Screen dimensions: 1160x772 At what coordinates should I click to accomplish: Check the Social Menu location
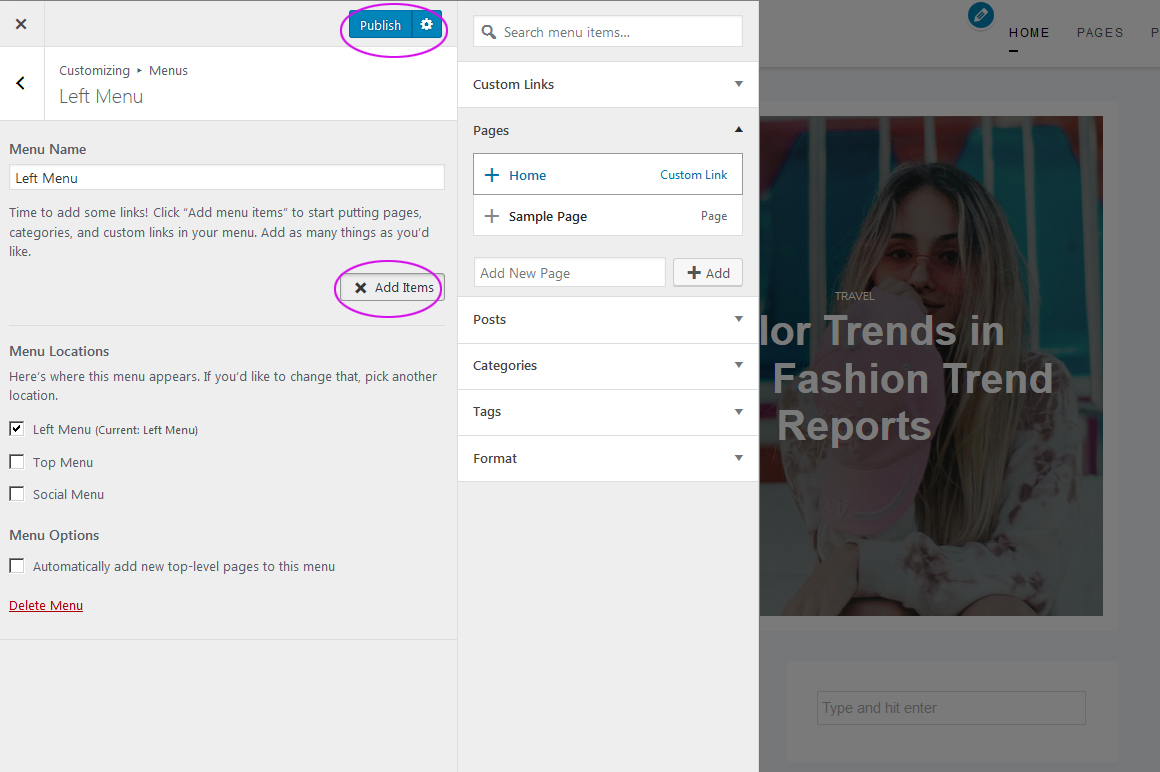(16, 493)
